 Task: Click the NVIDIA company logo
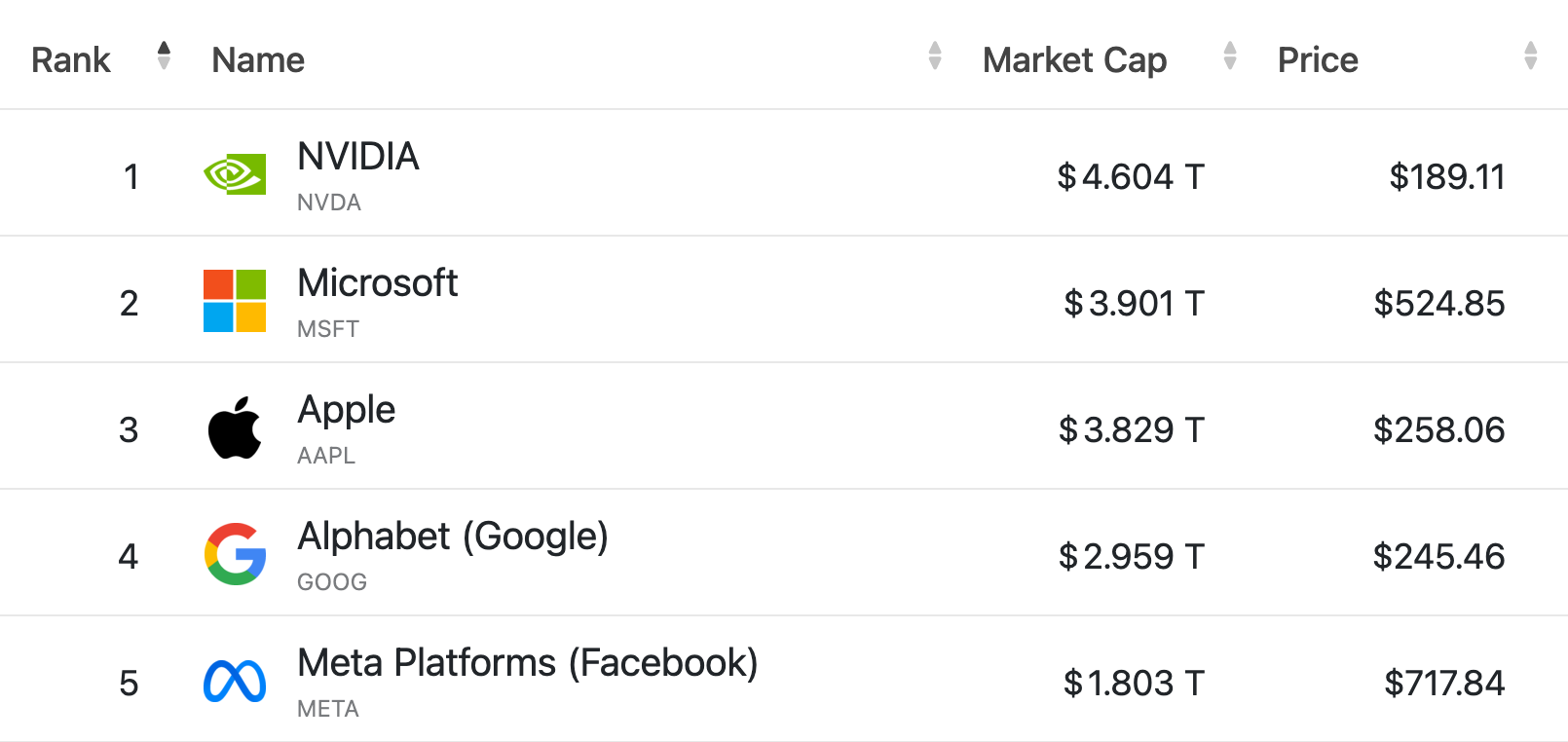(x=235, y=175)
